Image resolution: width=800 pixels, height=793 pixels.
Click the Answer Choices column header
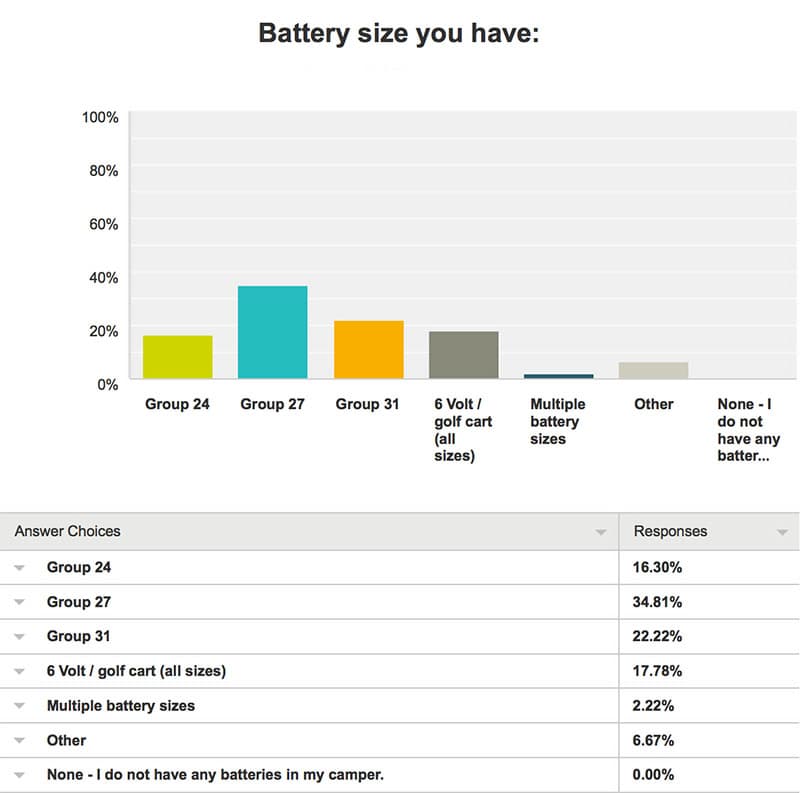[x=67, y=531]
